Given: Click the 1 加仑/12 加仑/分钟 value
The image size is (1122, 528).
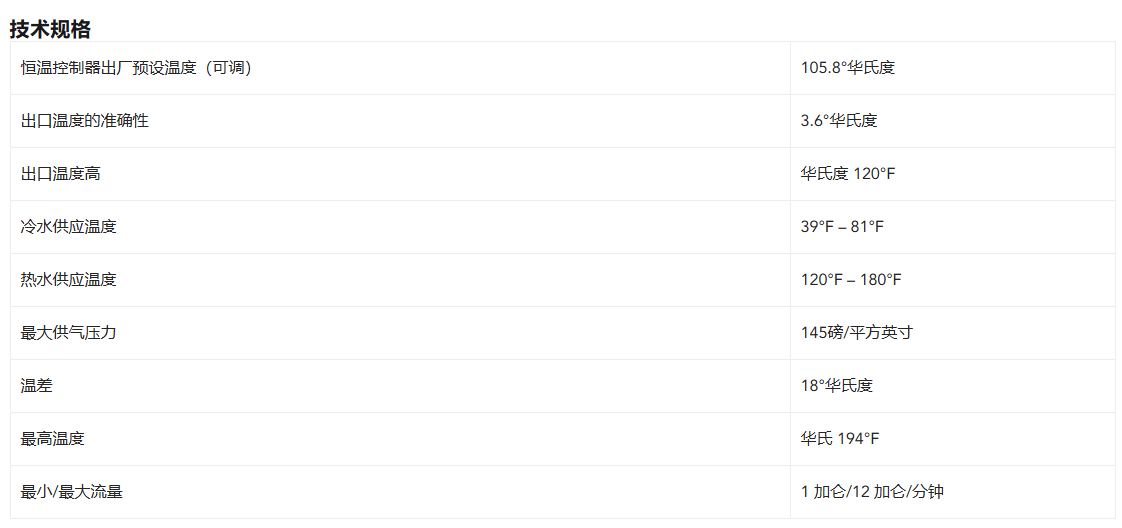Looking at the screenshot, I should (872, 492).
